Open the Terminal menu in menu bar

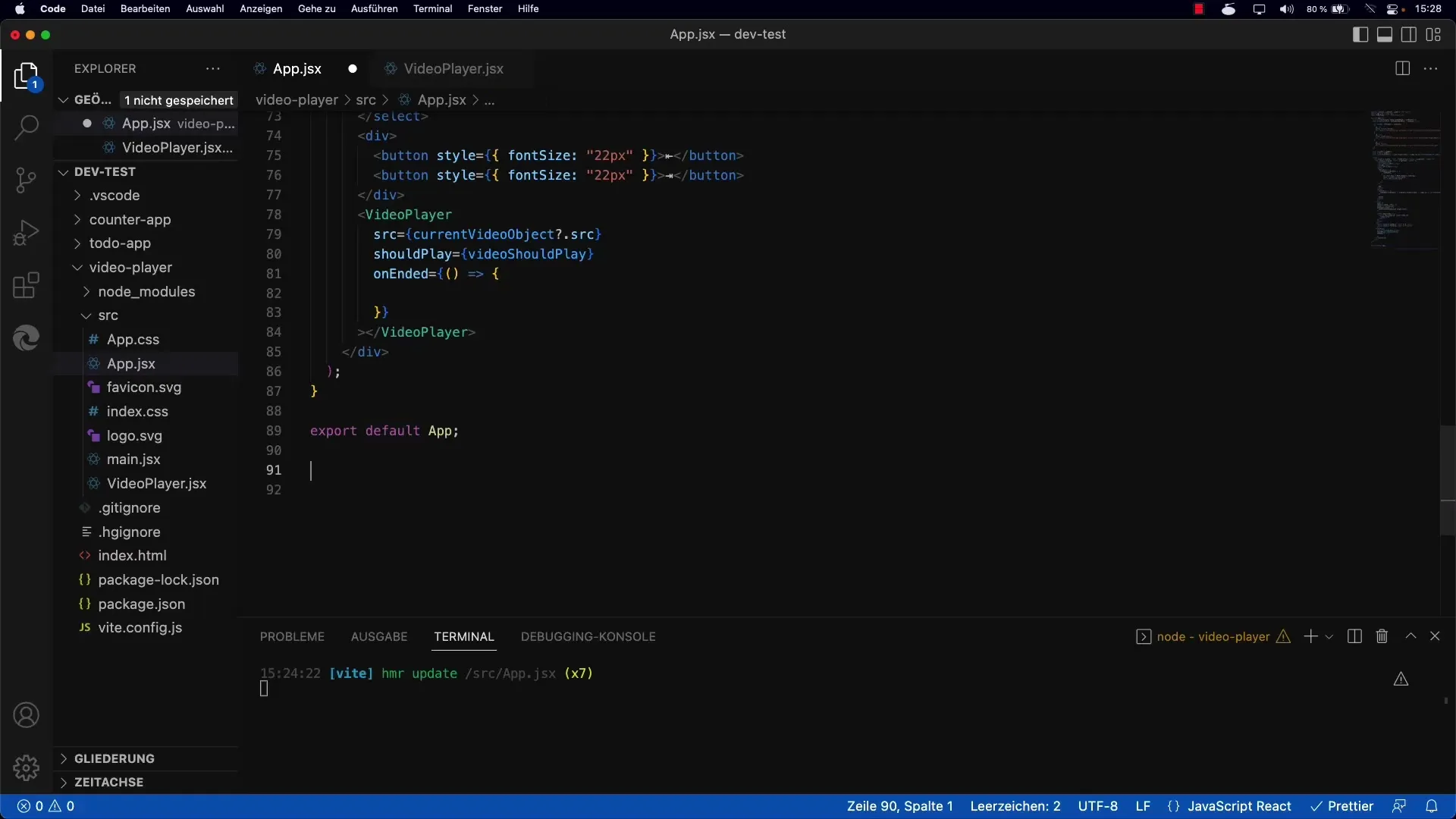tap(432, 9)
